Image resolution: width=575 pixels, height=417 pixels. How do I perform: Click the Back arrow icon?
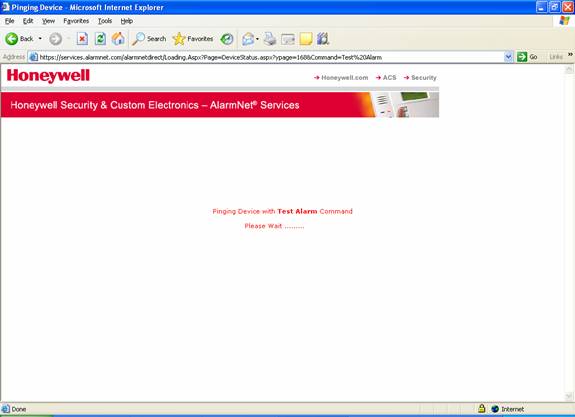(x=12, y=39)
